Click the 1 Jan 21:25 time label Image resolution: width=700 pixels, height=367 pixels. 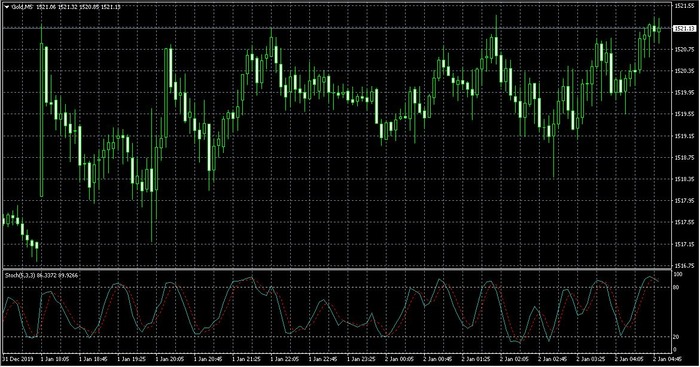[246, 359]
